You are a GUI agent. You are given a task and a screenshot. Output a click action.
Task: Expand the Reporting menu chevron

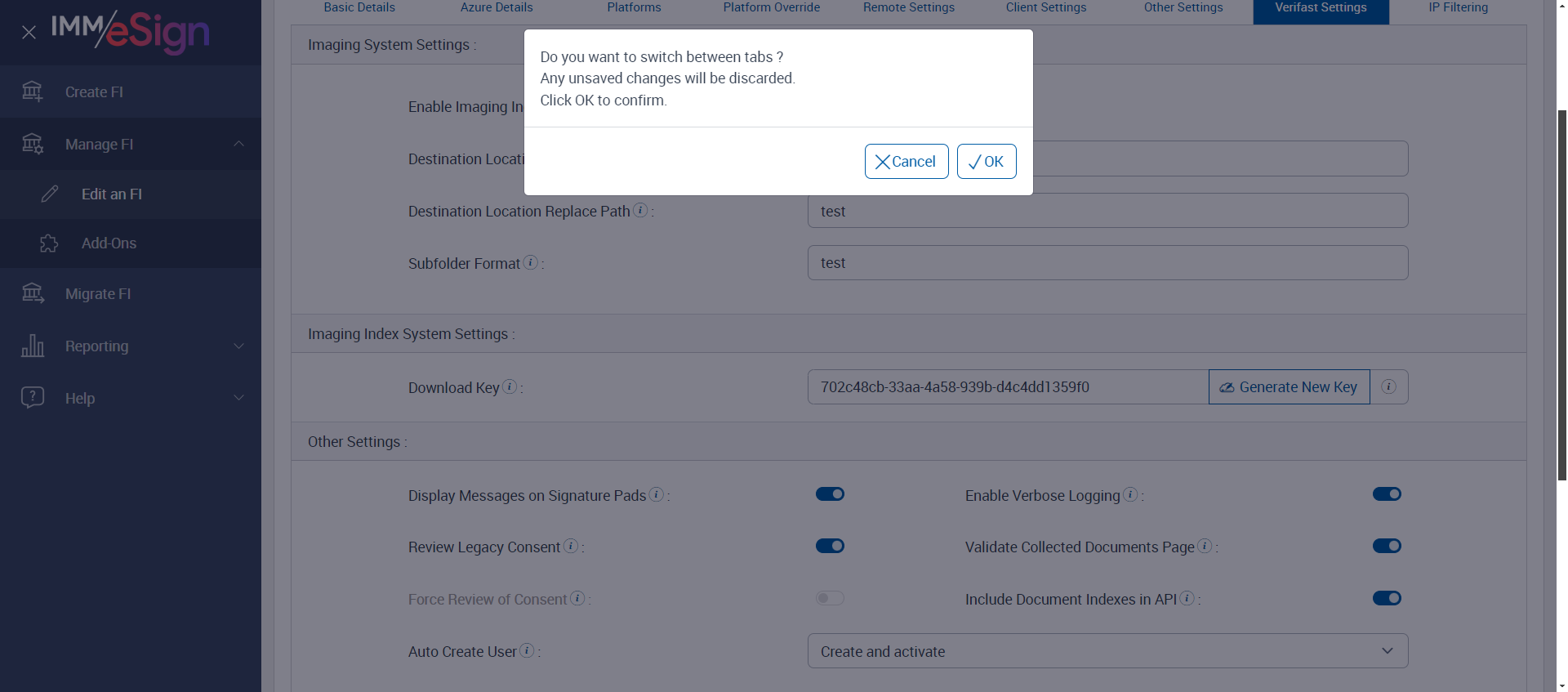point(238,346)
